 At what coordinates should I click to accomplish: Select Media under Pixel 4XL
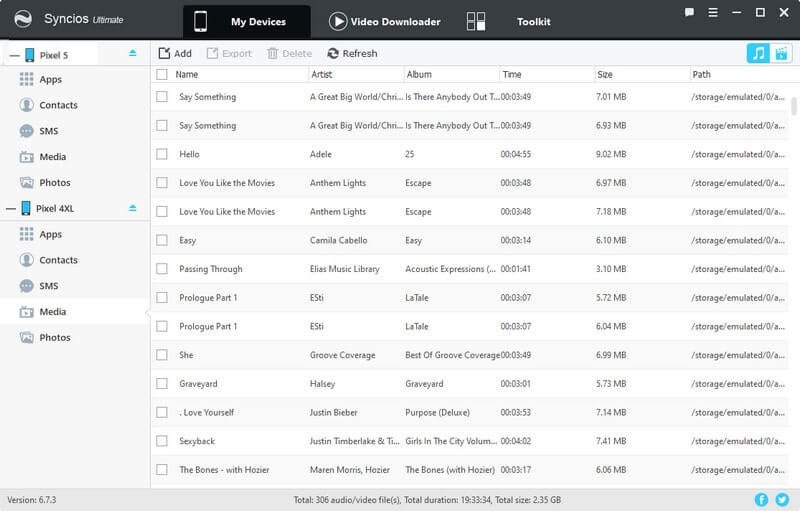[x=53, y=312]
